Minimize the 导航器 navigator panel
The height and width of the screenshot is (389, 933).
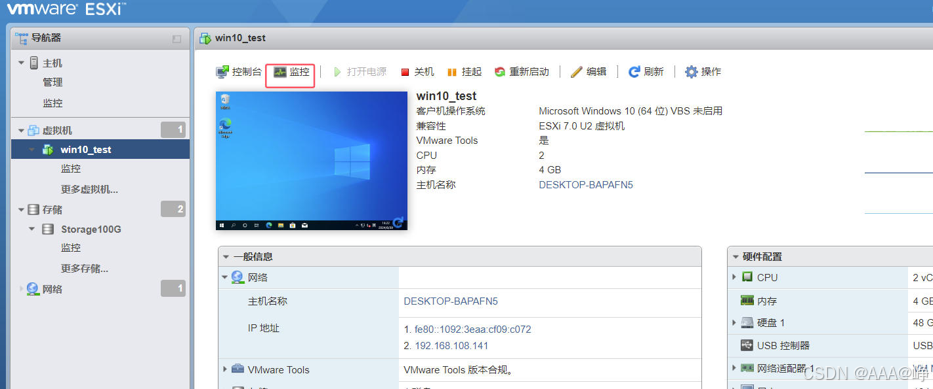tap(177, 39)
